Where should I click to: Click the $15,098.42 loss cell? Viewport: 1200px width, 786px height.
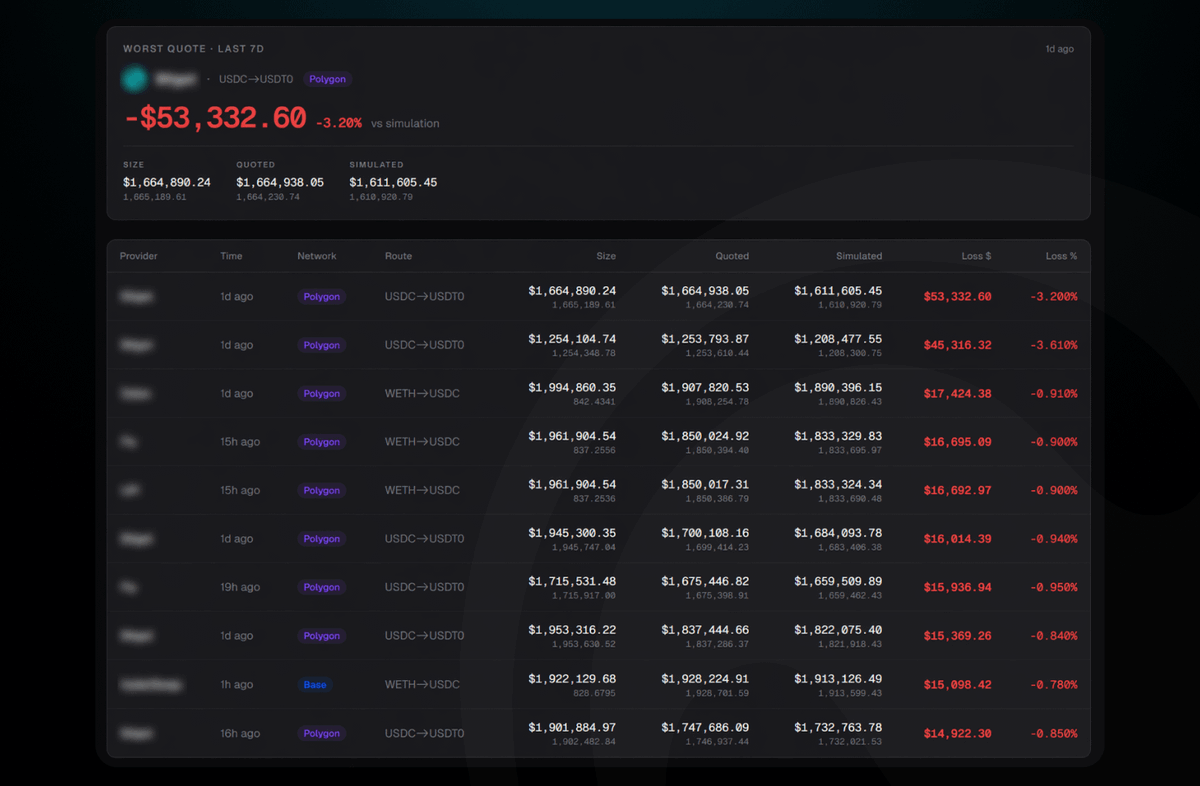(x=958, y=685)
